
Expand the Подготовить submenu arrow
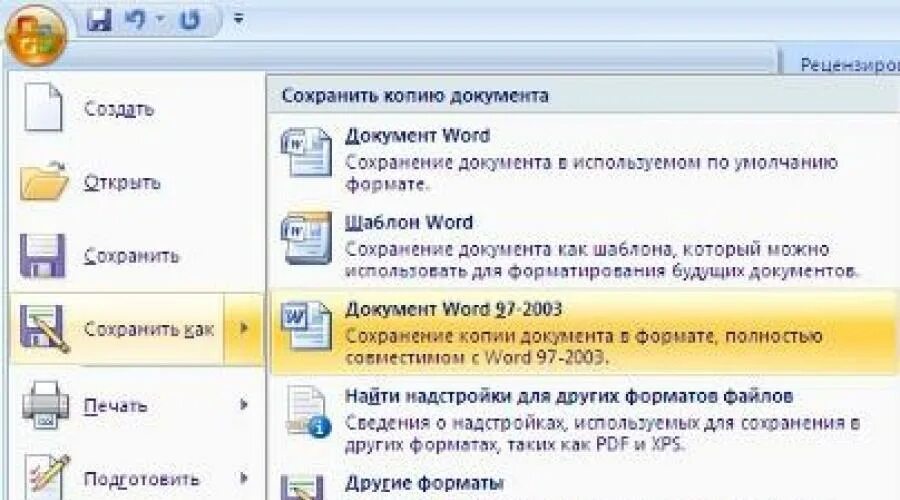pyautogui.click(x=244, y=478)
